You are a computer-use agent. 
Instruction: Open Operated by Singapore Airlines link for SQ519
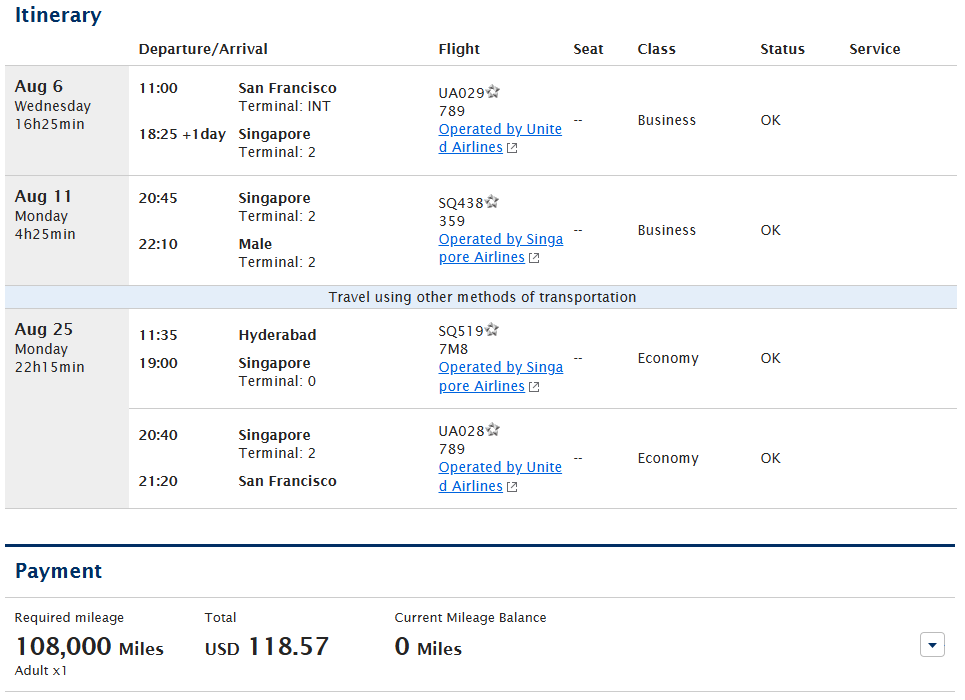tap(500, 376)
